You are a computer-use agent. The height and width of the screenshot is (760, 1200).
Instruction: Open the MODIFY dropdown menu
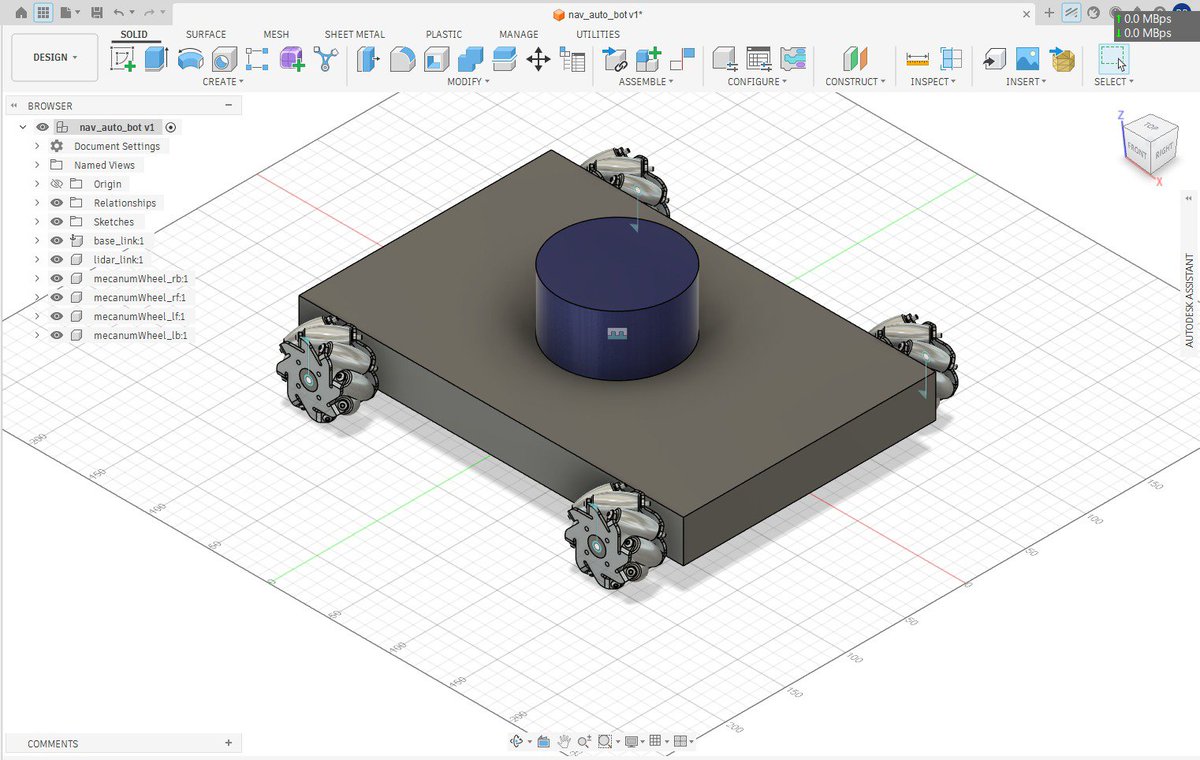point(467,82)
